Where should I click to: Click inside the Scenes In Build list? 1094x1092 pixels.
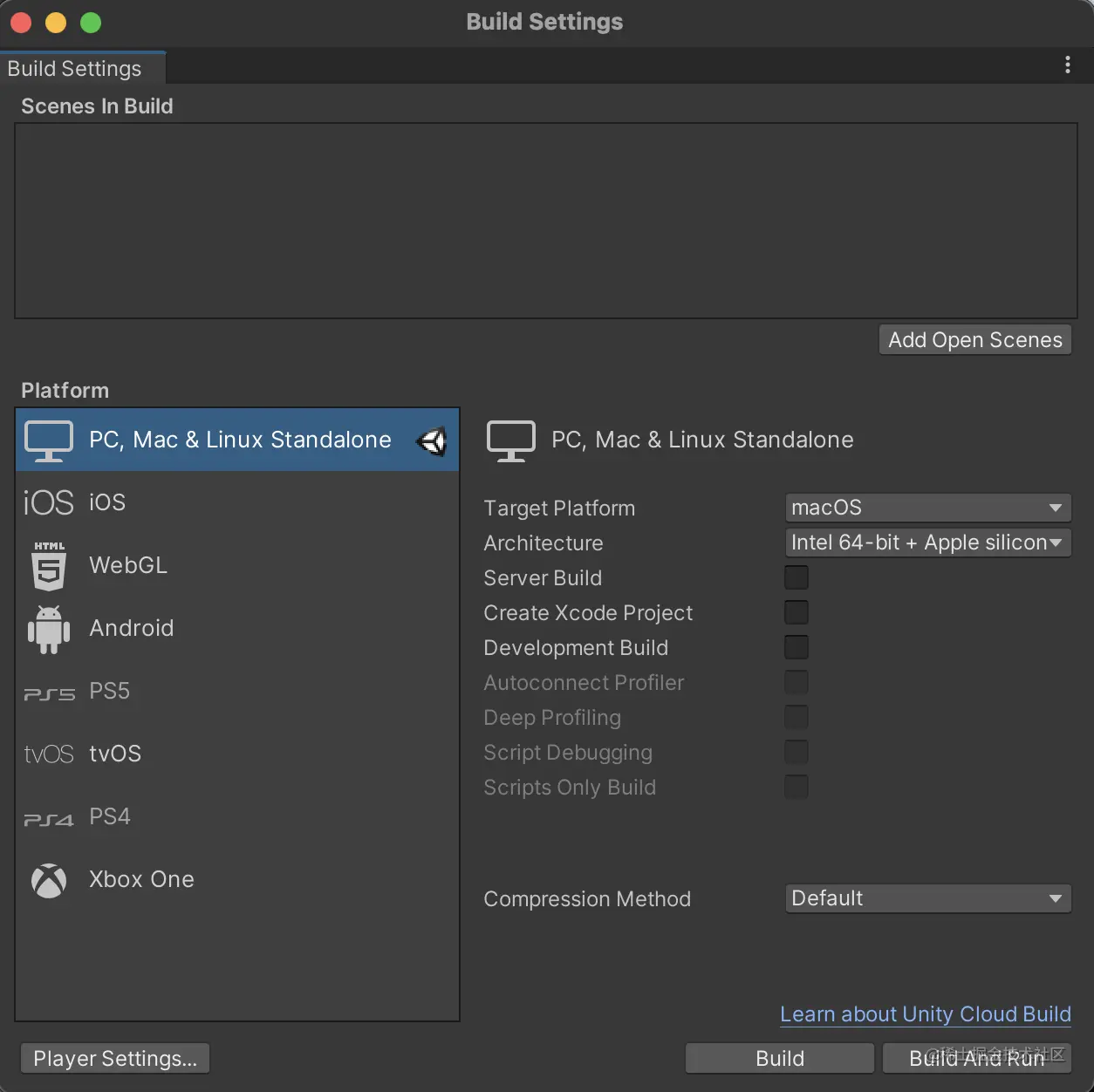[x=546, y=221]
